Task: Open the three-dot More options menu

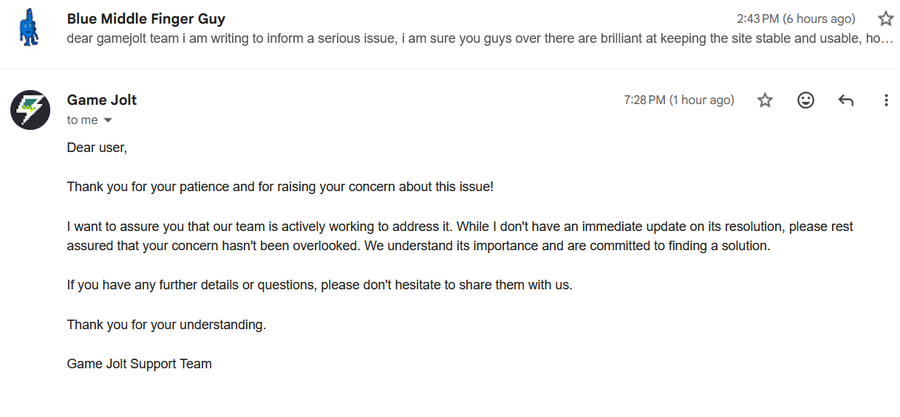Action: [x=886, y=100]
